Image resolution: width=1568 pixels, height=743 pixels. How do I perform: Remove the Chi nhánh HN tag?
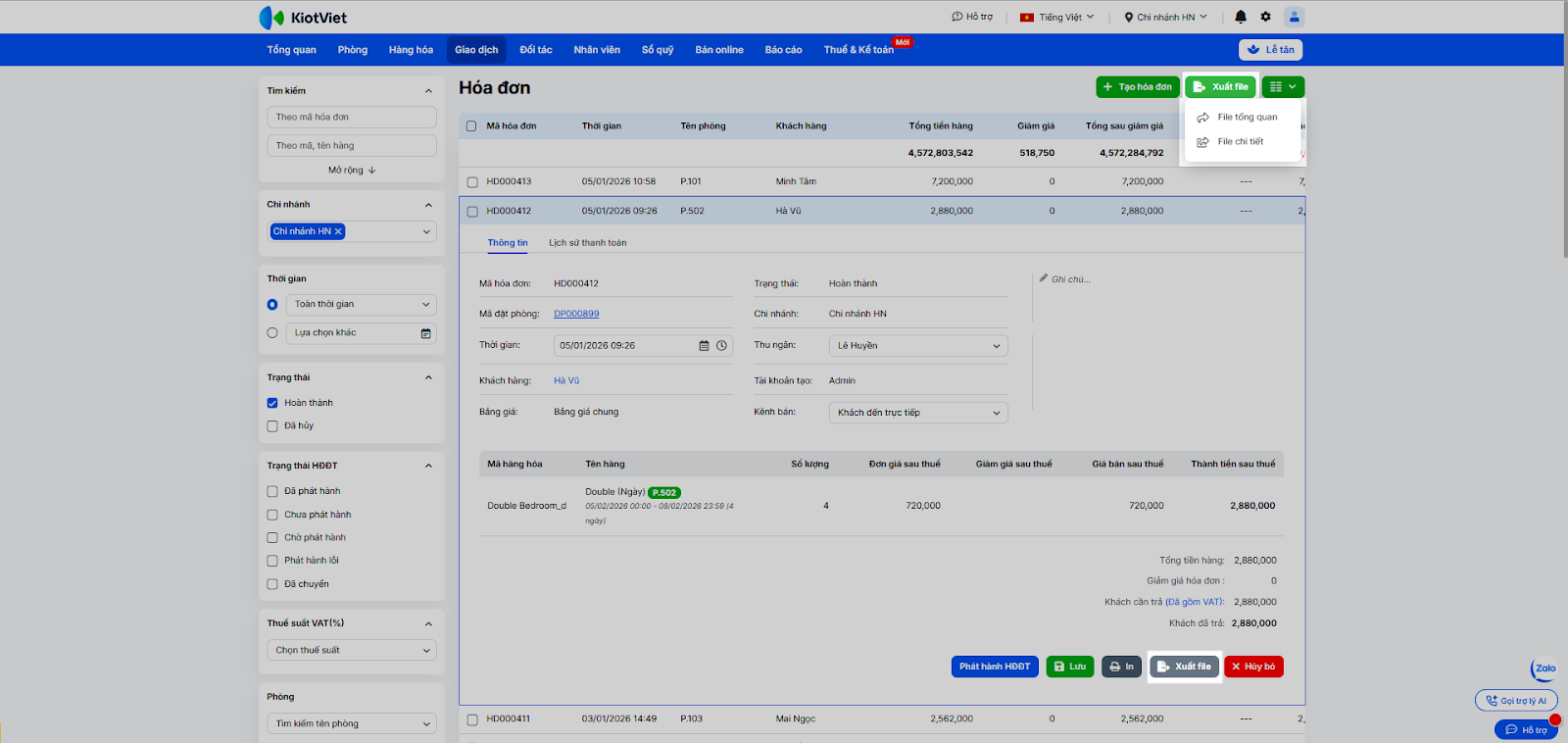338,232
